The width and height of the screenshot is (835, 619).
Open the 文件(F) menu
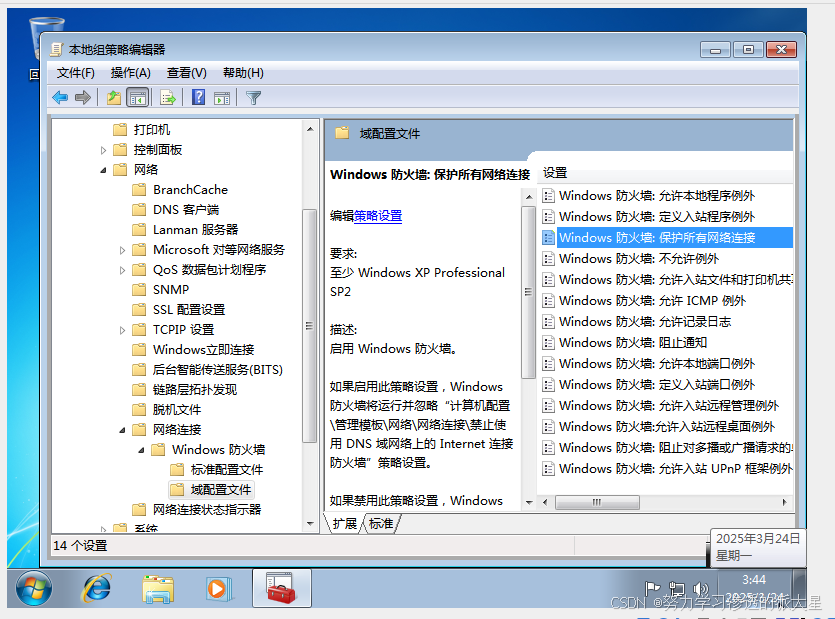click(76, 73)
